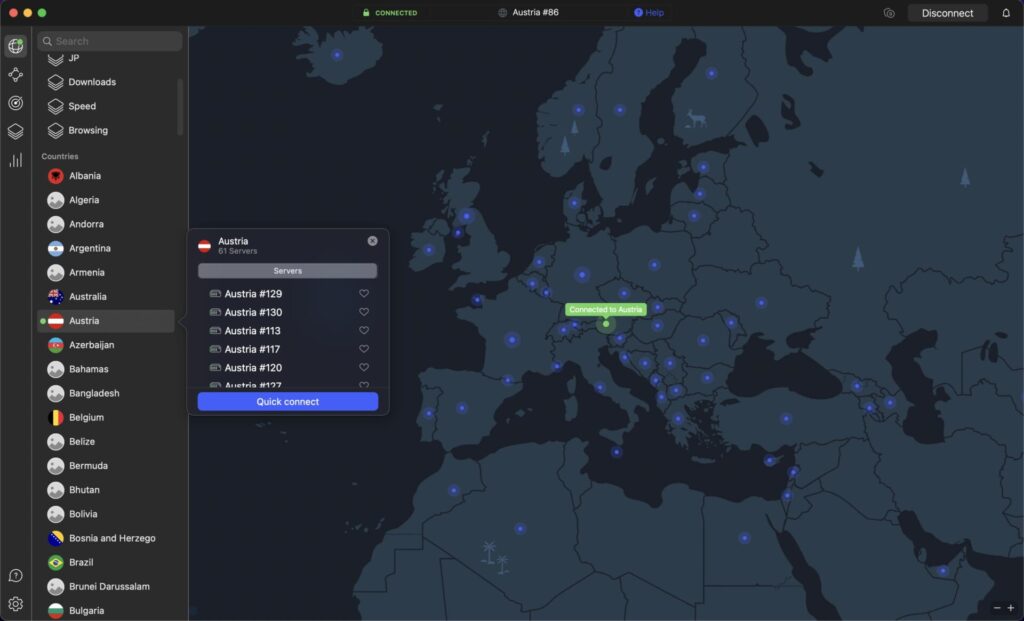Click the server dot on Iceland
The image size is (1024, 621).
337,55
